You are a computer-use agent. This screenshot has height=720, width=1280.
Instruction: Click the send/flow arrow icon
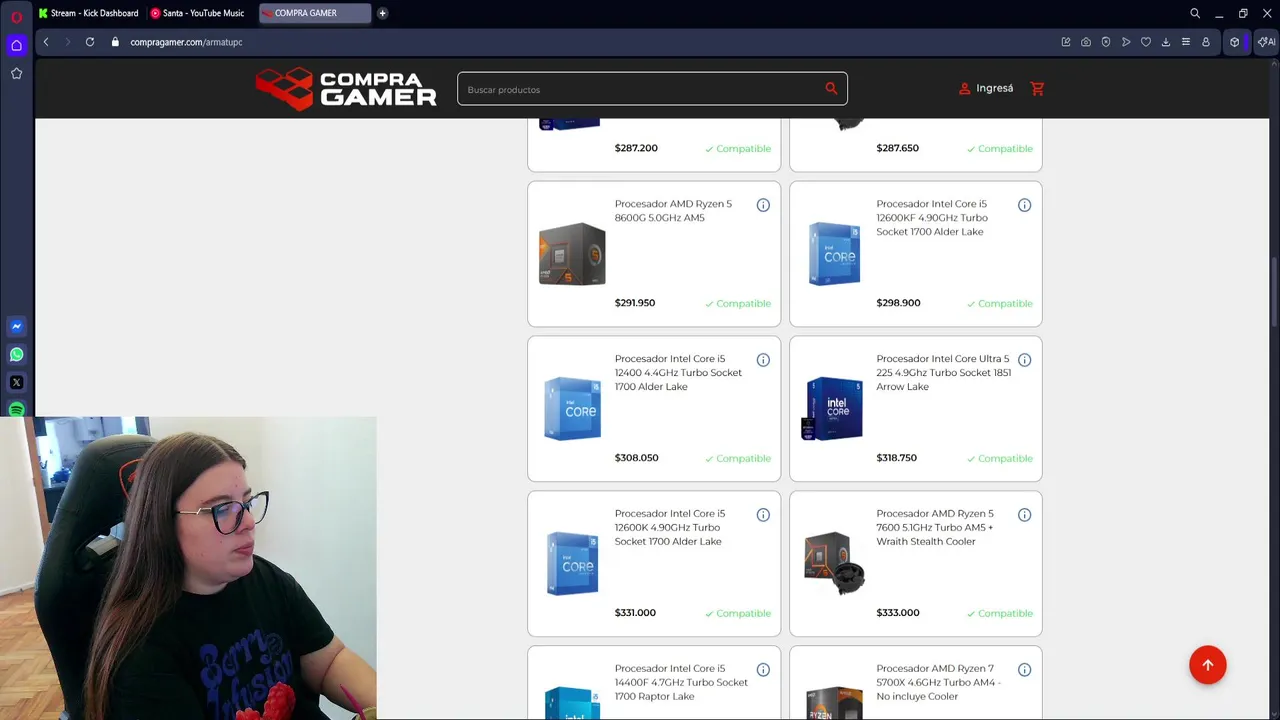1126,42
